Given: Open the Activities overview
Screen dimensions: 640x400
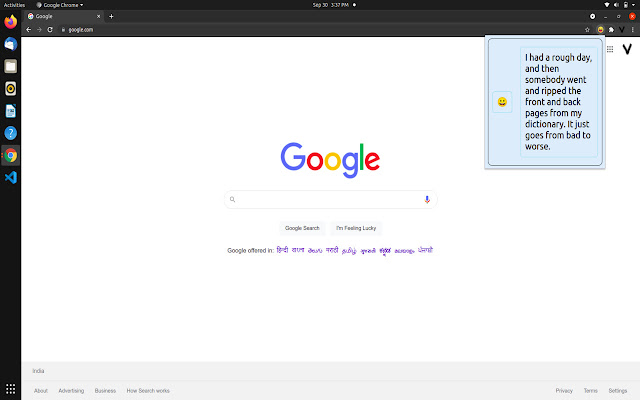Looking at the screenshot, I should [14, 5].
